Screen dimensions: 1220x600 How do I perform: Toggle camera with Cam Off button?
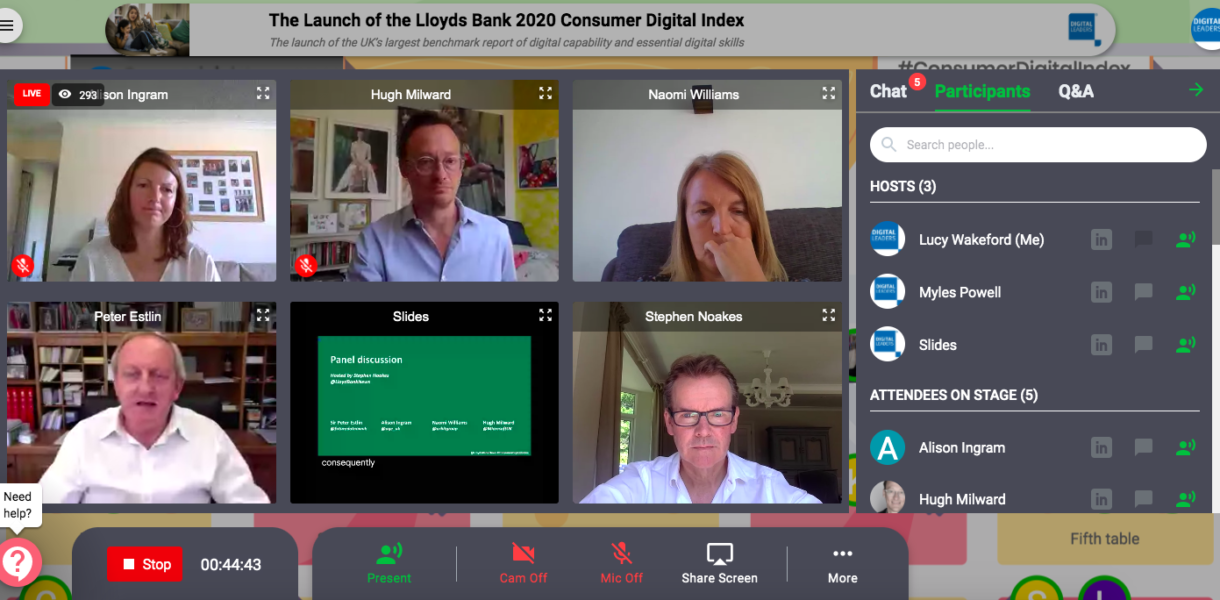(523, 564)
